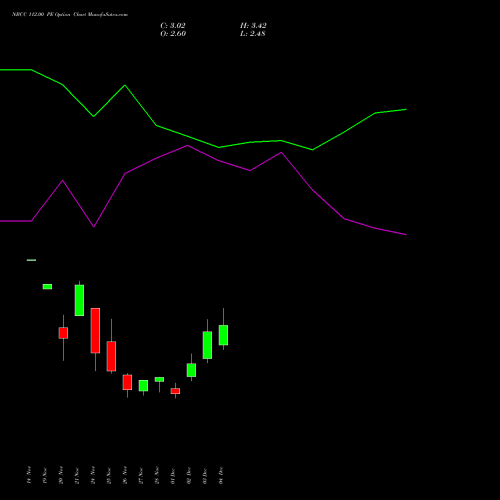Click the red candle for 25 Nov
500x500 pixels.
(x=111, y=356)
